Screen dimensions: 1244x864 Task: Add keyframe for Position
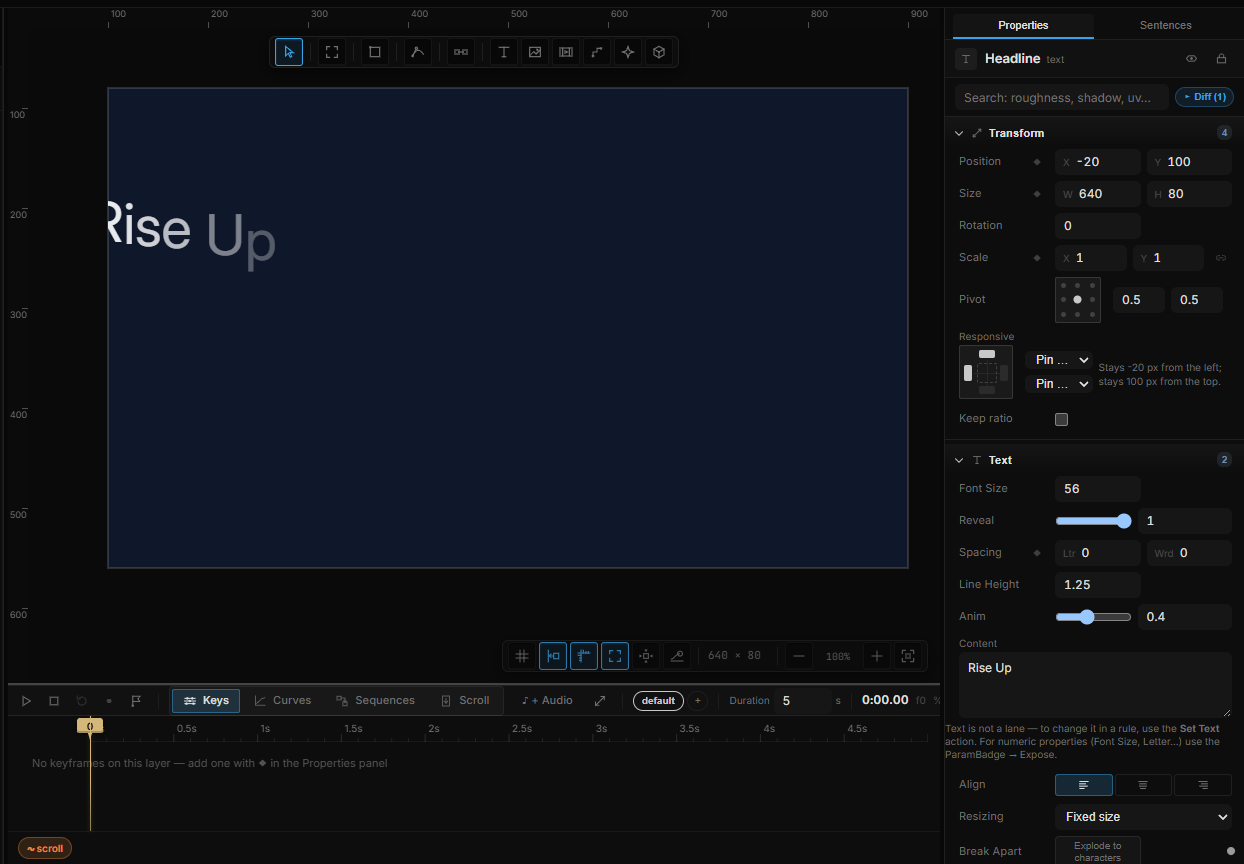point(1037,162)
